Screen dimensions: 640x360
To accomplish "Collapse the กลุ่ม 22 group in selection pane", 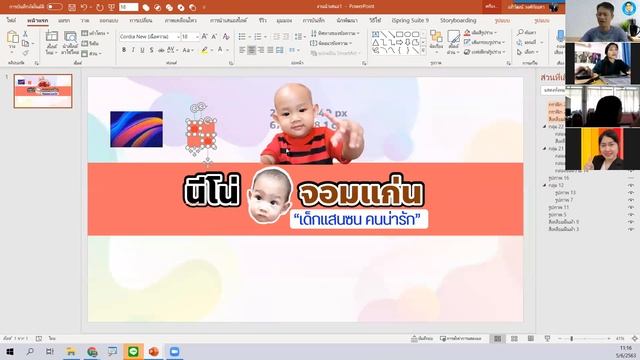I will pyautogui.click(x=544, y=127).
